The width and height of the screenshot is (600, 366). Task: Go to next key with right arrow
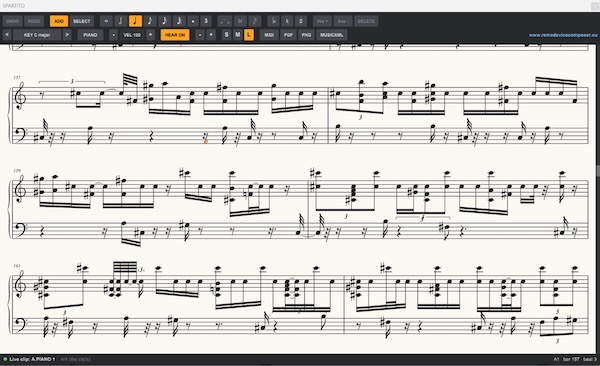pos(67,35)
